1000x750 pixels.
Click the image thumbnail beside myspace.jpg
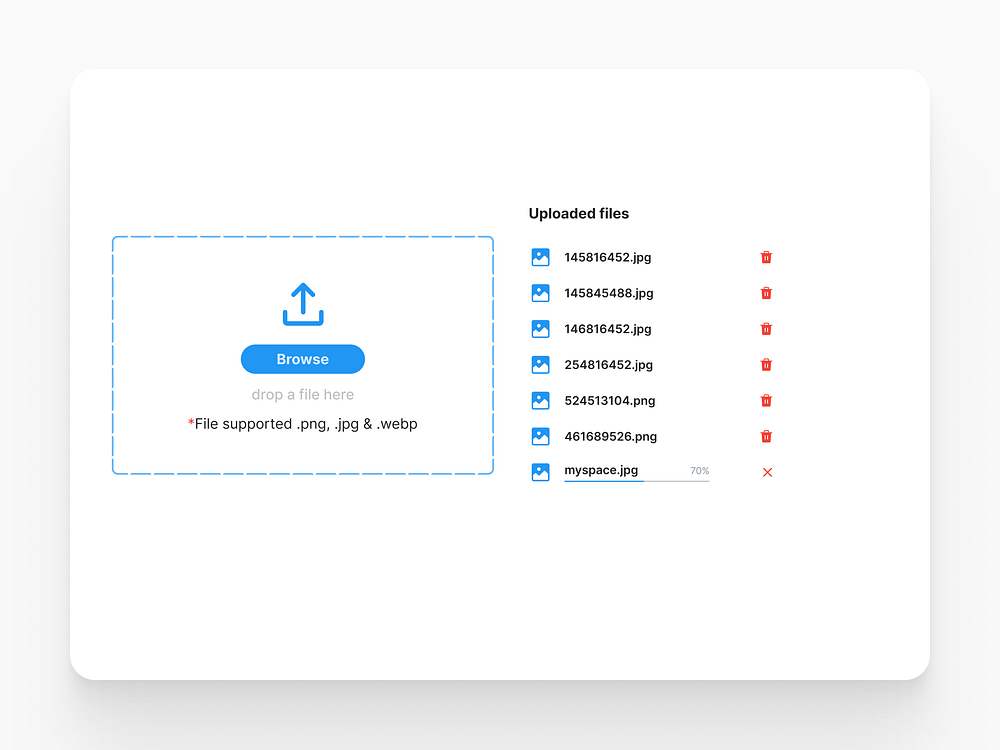tap(541, 471)
